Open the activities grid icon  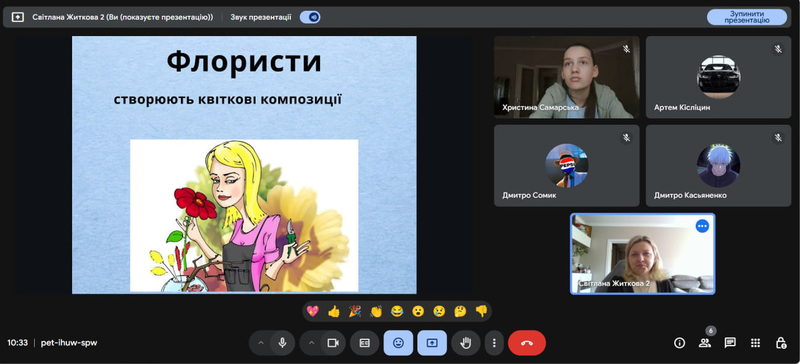pos(756,343)
